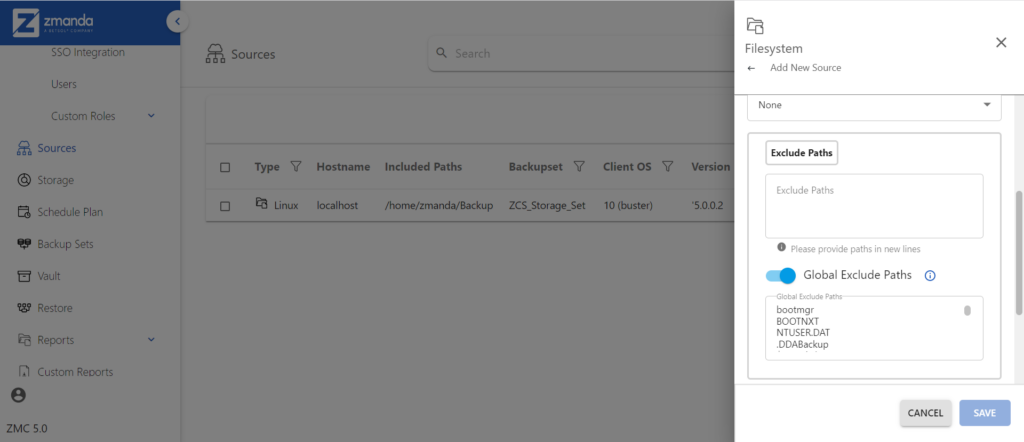Viewport: 1024px width, 442px height.
Task: Click the Linux filesystem type icon in row
Action: coord(261,204)
